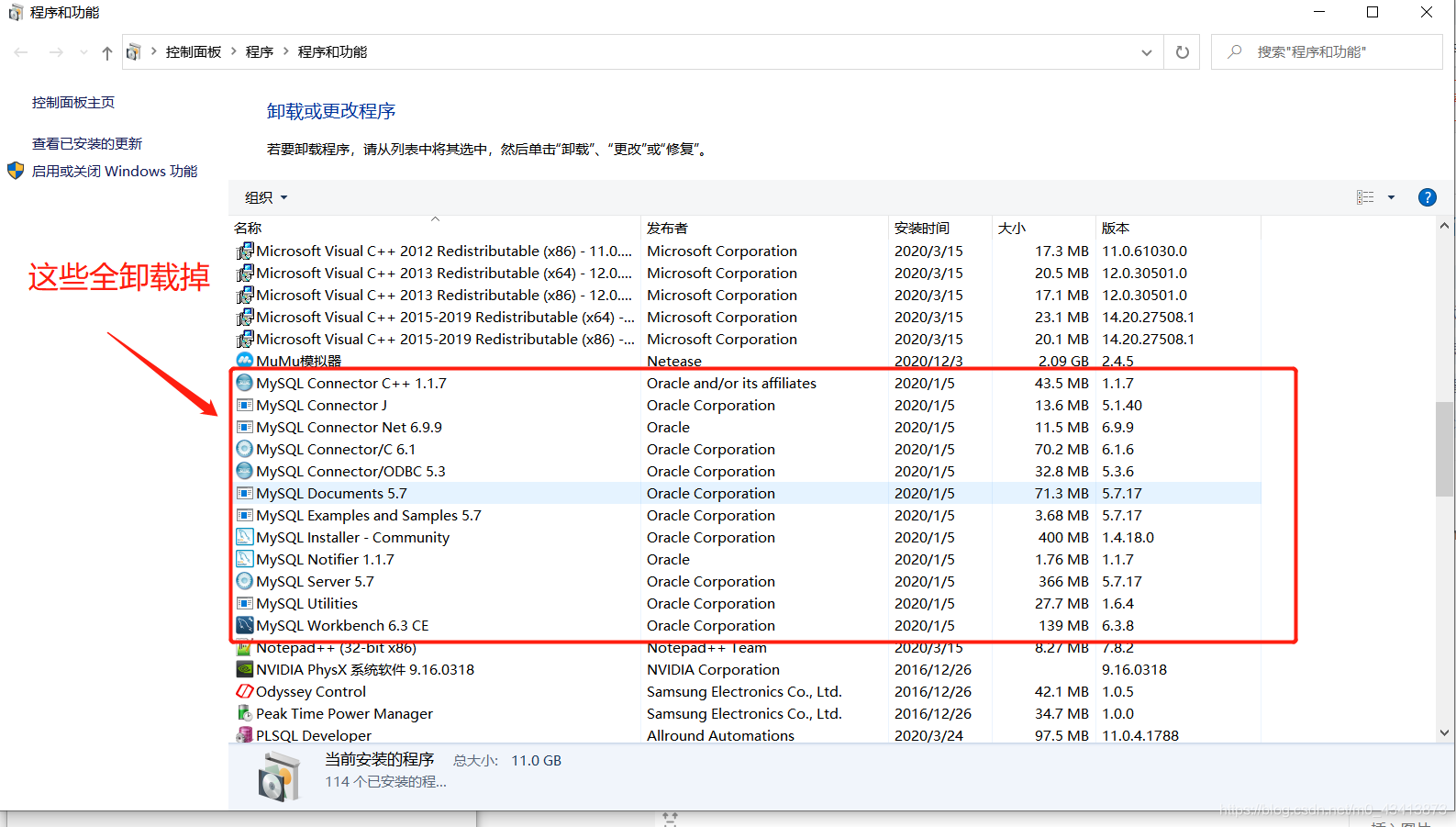This screenshot has width=1456, height=827.
Task: Click the Peak Time Power Manager icon
Action: tap(244, 713)
